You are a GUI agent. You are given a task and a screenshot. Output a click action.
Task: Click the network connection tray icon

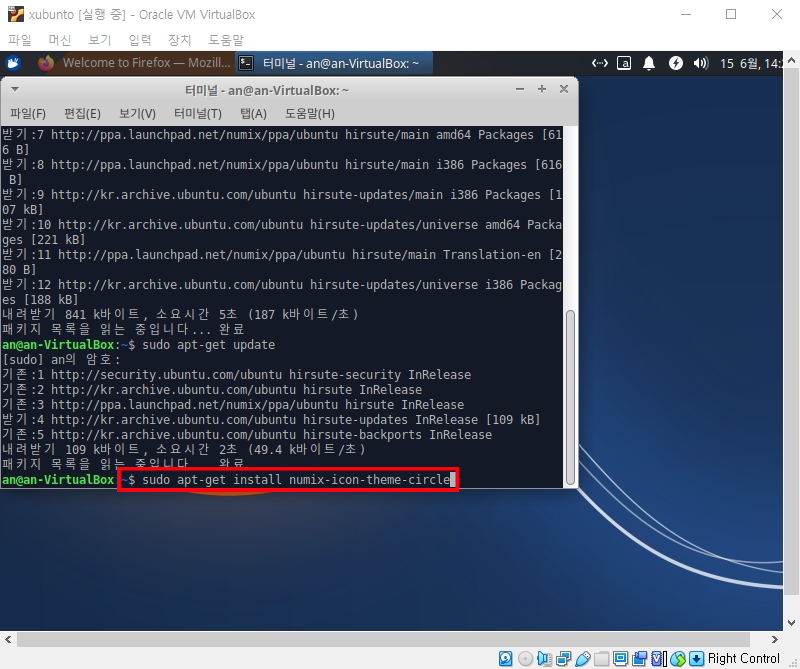click(x=599, y=63)
